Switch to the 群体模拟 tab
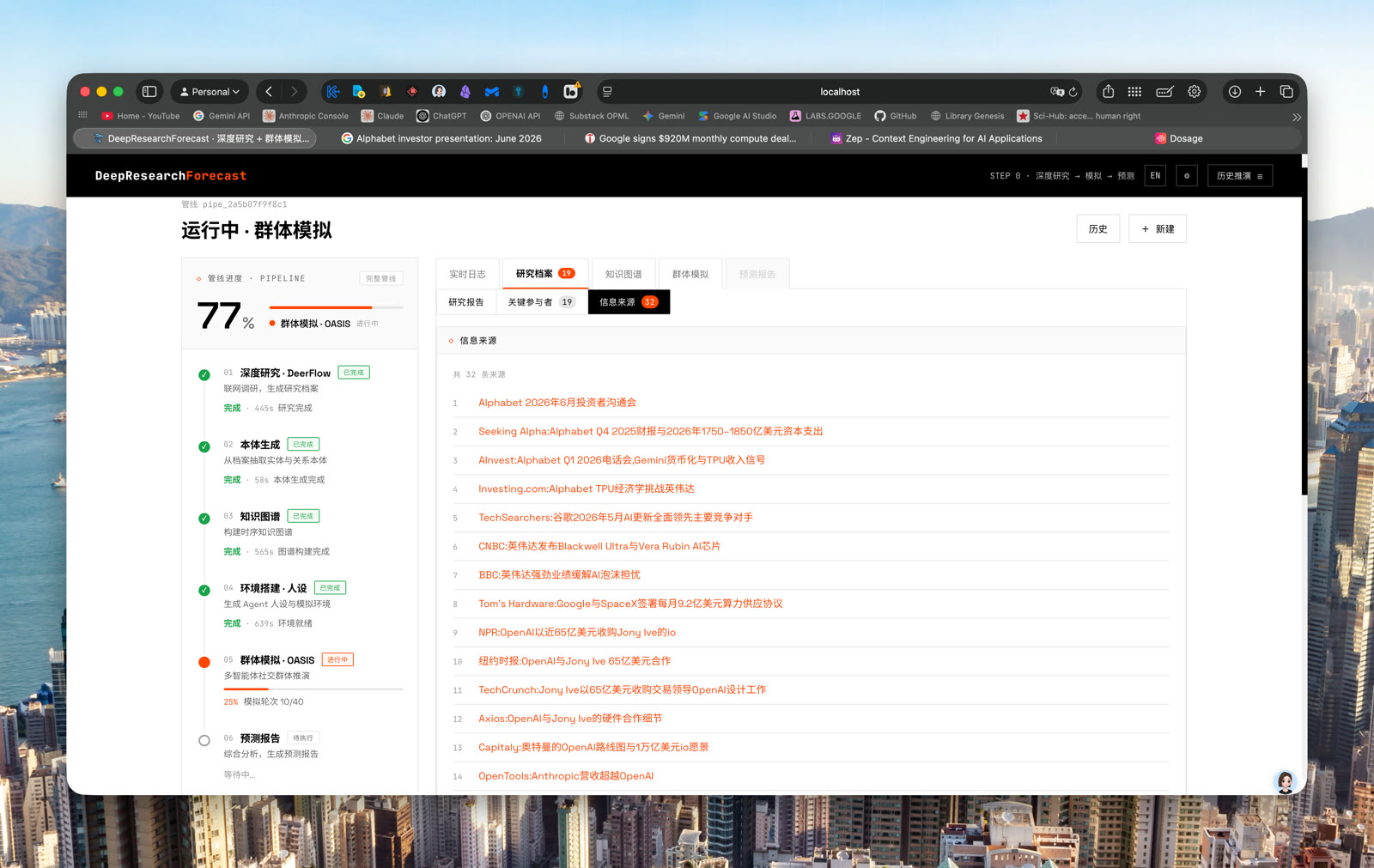Viewport: 1374px width, 868px height. click(x=690, y=274)
